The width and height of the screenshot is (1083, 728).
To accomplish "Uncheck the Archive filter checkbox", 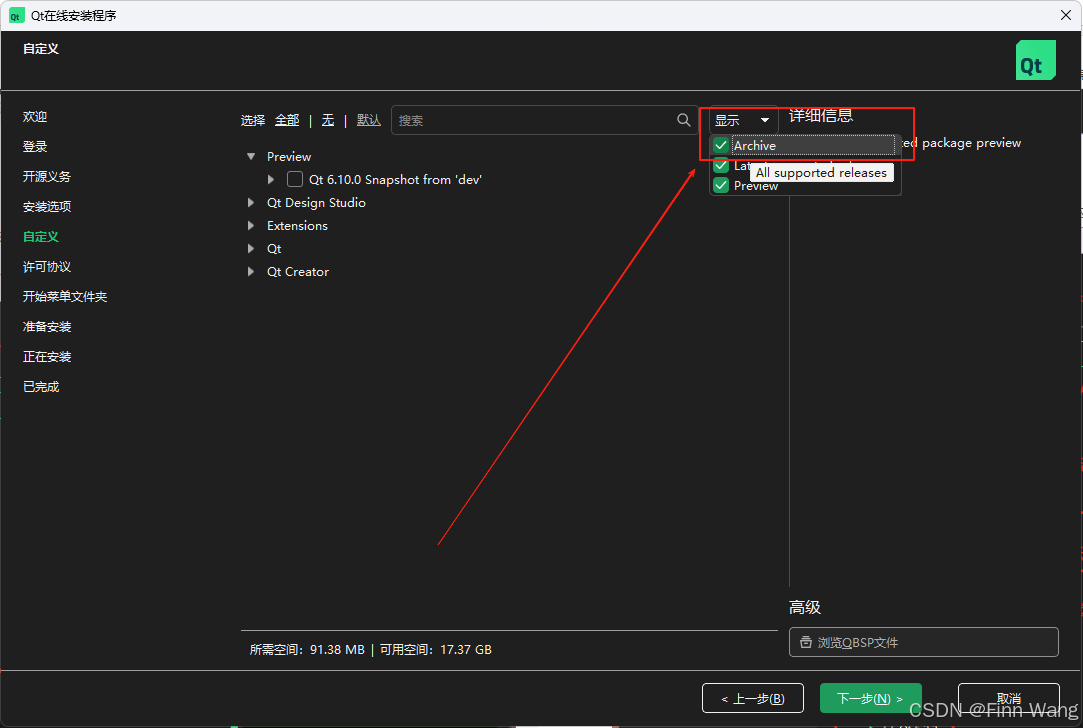I will pyautogui.click(x=721, y=146).
